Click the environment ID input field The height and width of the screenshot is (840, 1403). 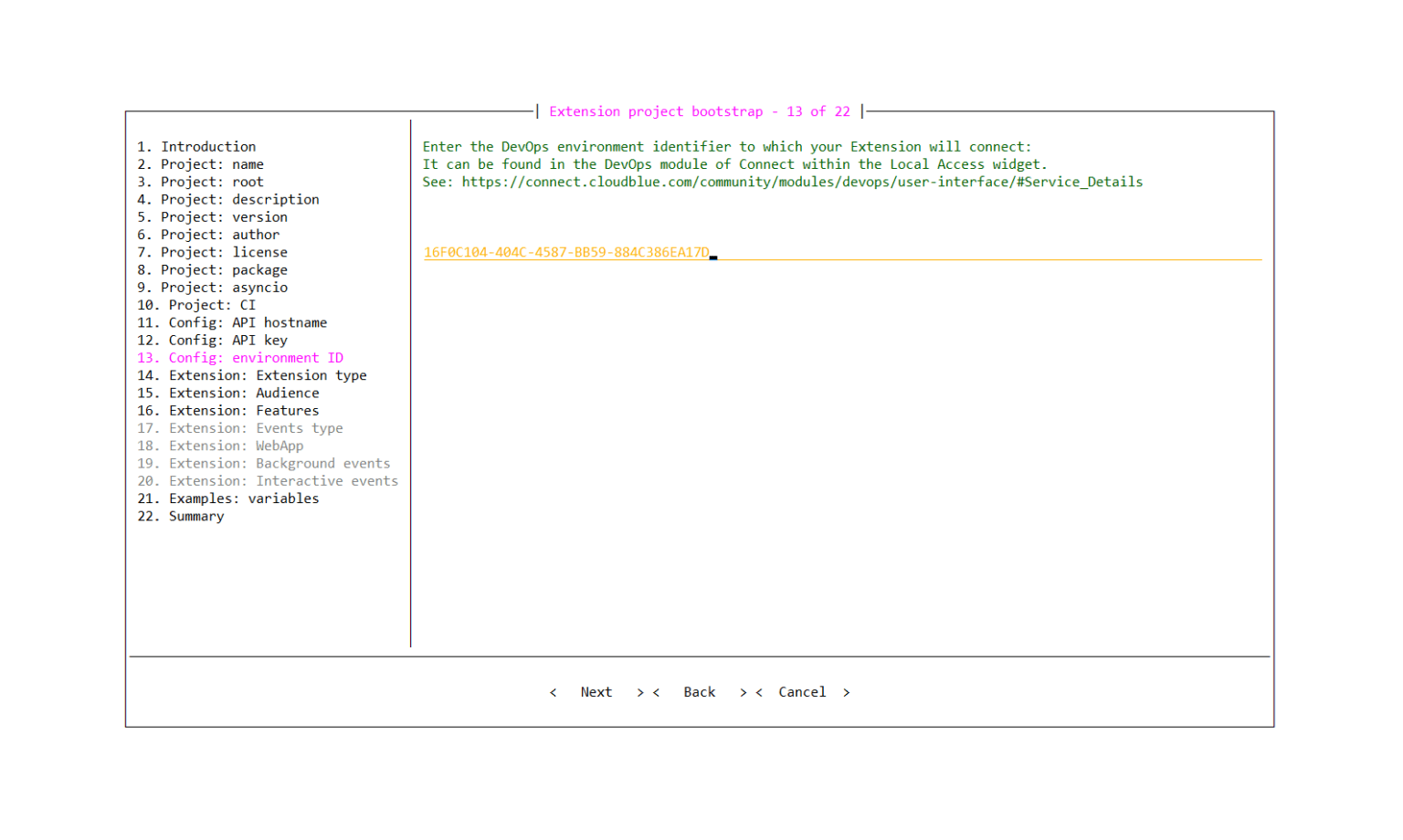[x=842, y=253]
